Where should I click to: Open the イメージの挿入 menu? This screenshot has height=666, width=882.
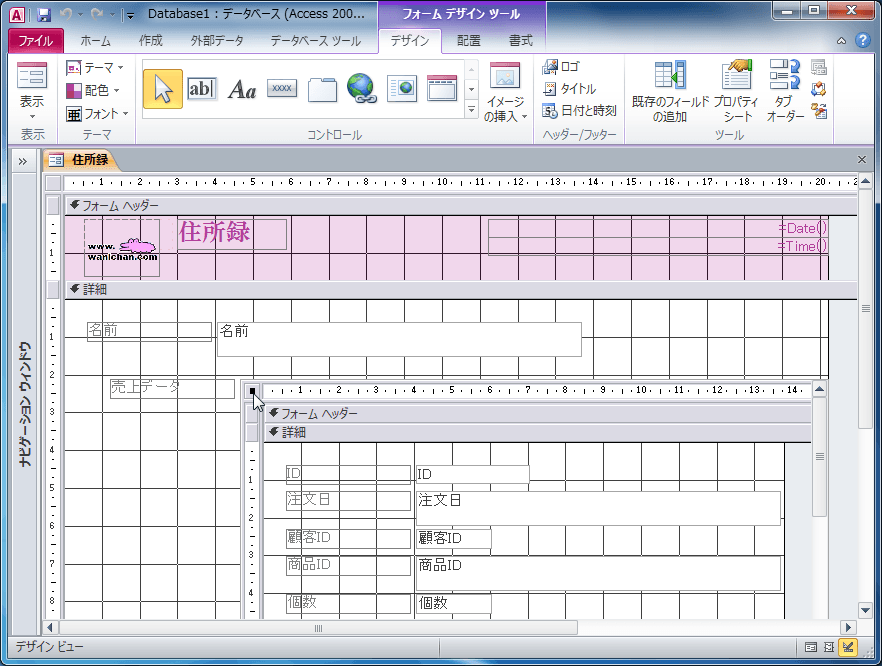(x=505, y=92)
